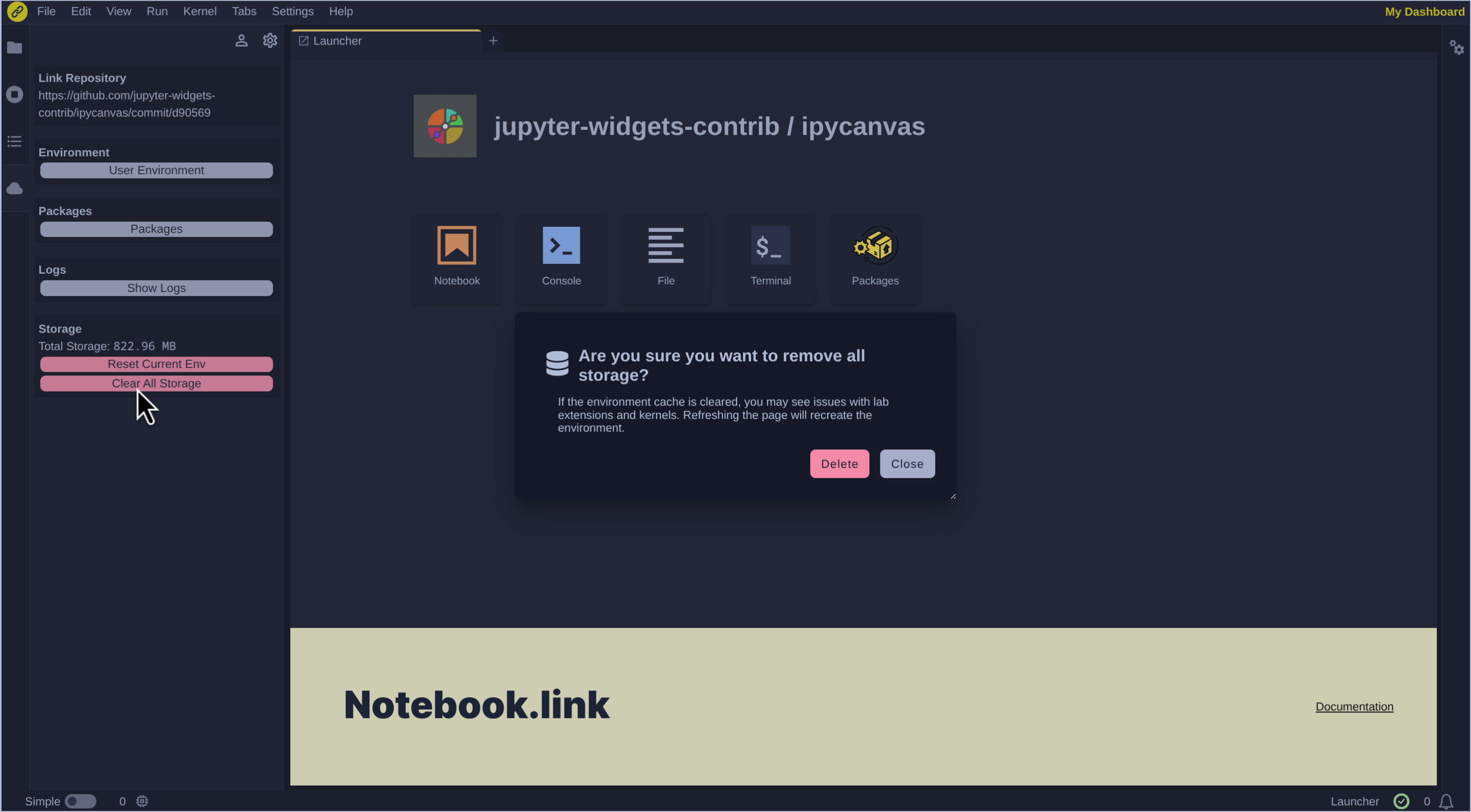Click the Show Logs button
This screenshot has width=1471, height=812.
tap(156, 288)
